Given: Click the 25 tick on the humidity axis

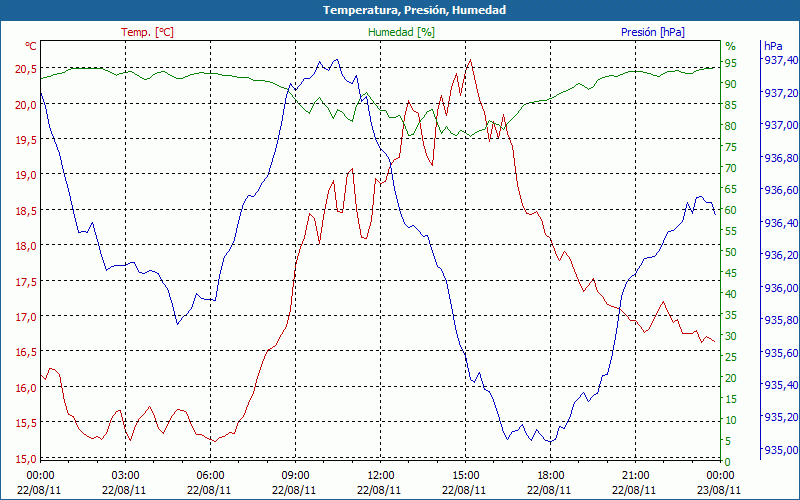Looking at the screenshot, I should [731, 358].
